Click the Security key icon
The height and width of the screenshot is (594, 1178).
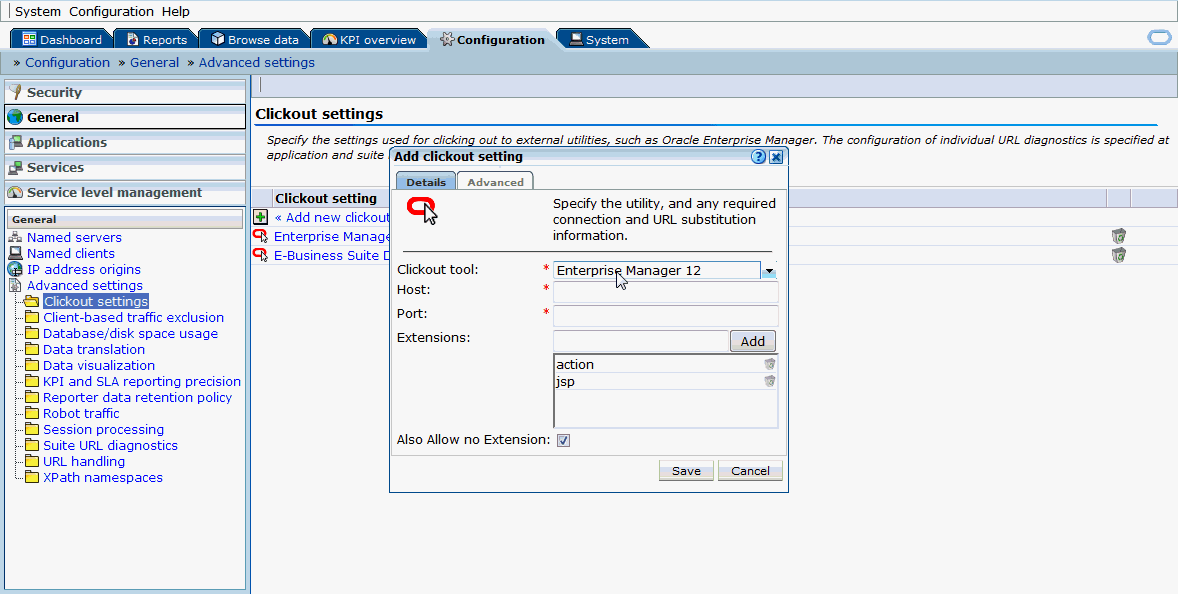[15, 92]
